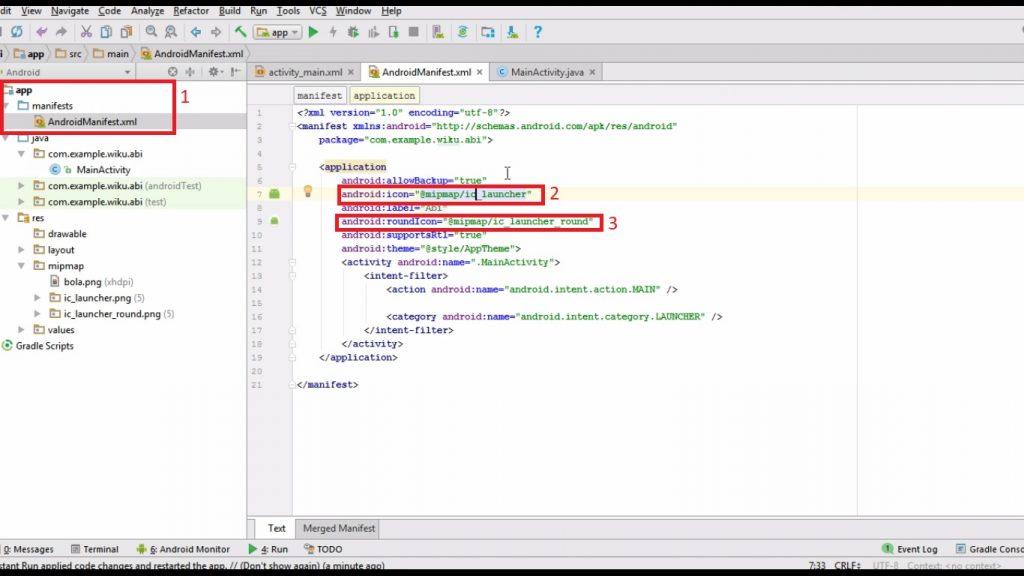Switch to the Merged Manifest tab
Screen dimensions: 1024x576
coord(339,528)
